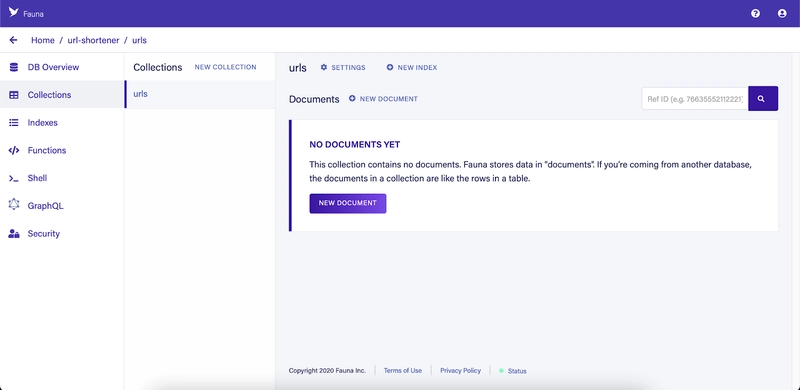The width and height of the screenshot is (800, 390).
Task: Click the Collections table icon in sidebar
Action: (14, 95)
